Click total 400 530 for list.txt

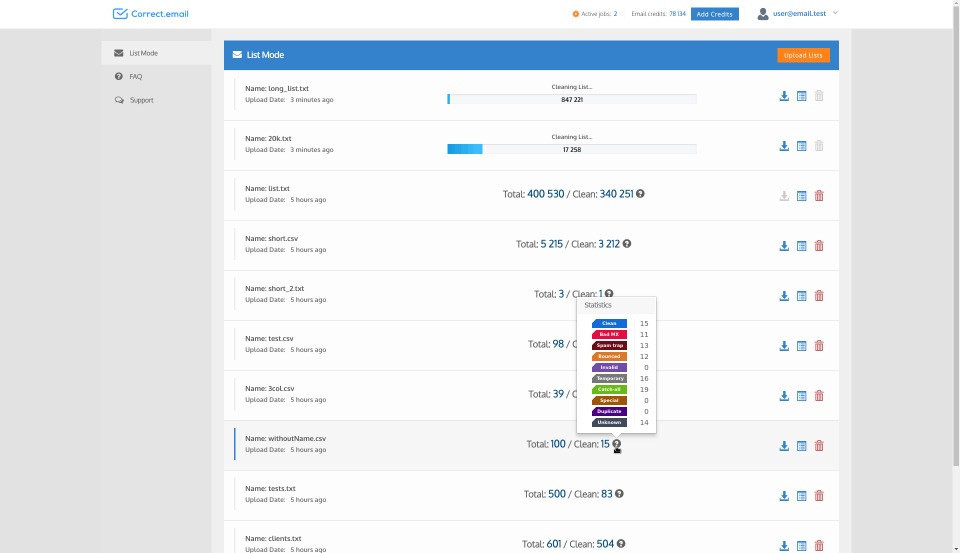point(546,194)
